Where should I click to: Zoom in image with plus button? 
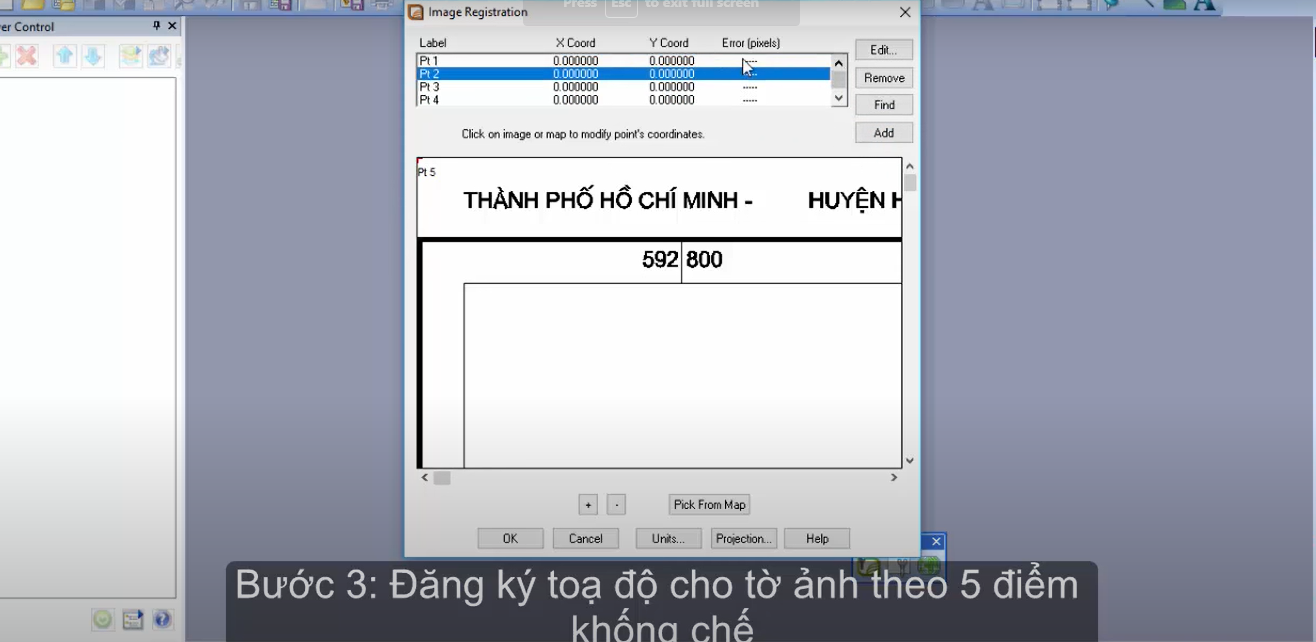coord(588,505)
